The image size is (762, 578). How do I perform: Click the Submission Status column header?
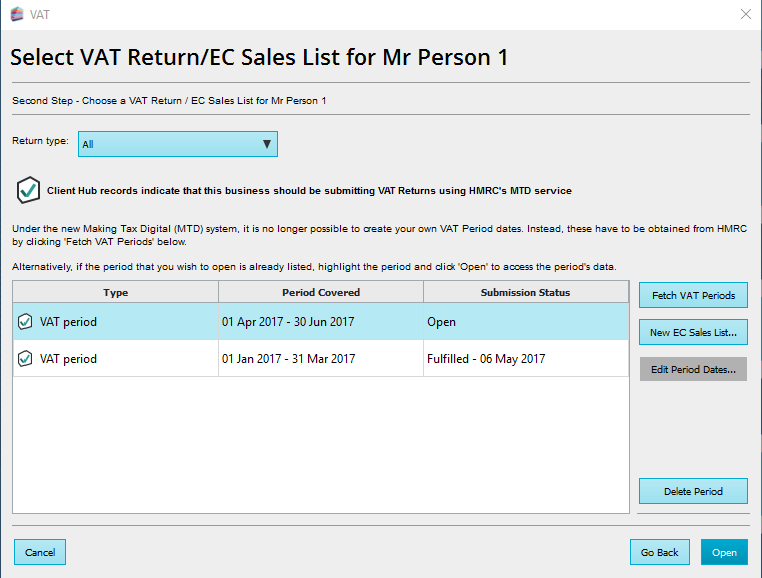525,293
